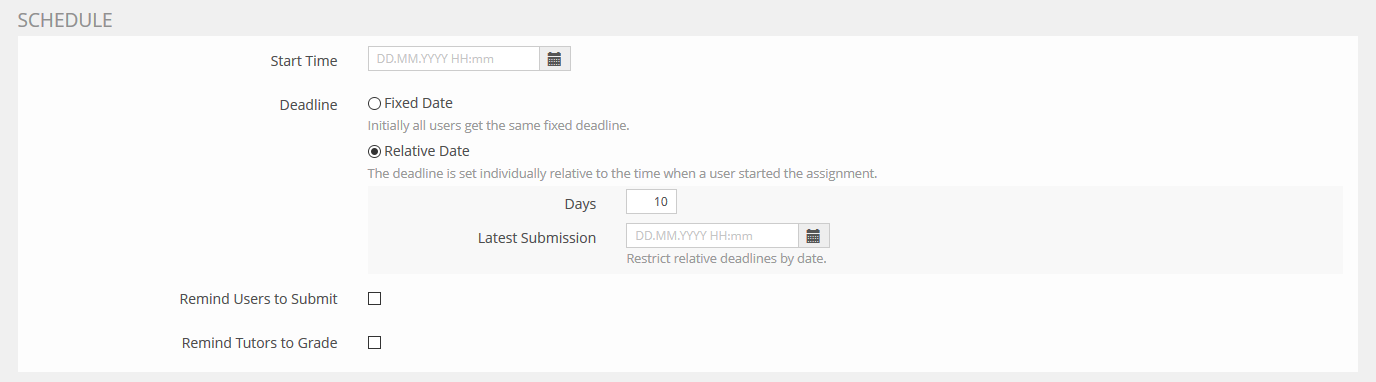Click the Remind Users to Submit label
Viewport: 1376px width, 382px height.
[258, 299]
